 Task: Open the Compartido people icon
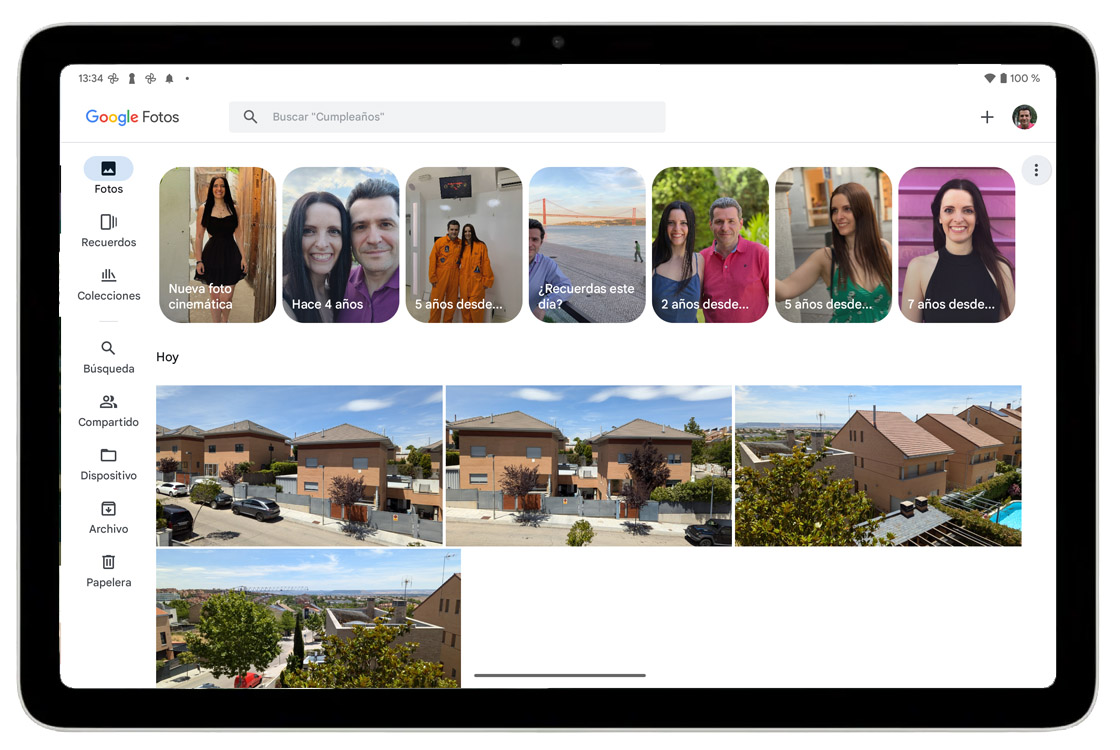[x=109, y=401]
